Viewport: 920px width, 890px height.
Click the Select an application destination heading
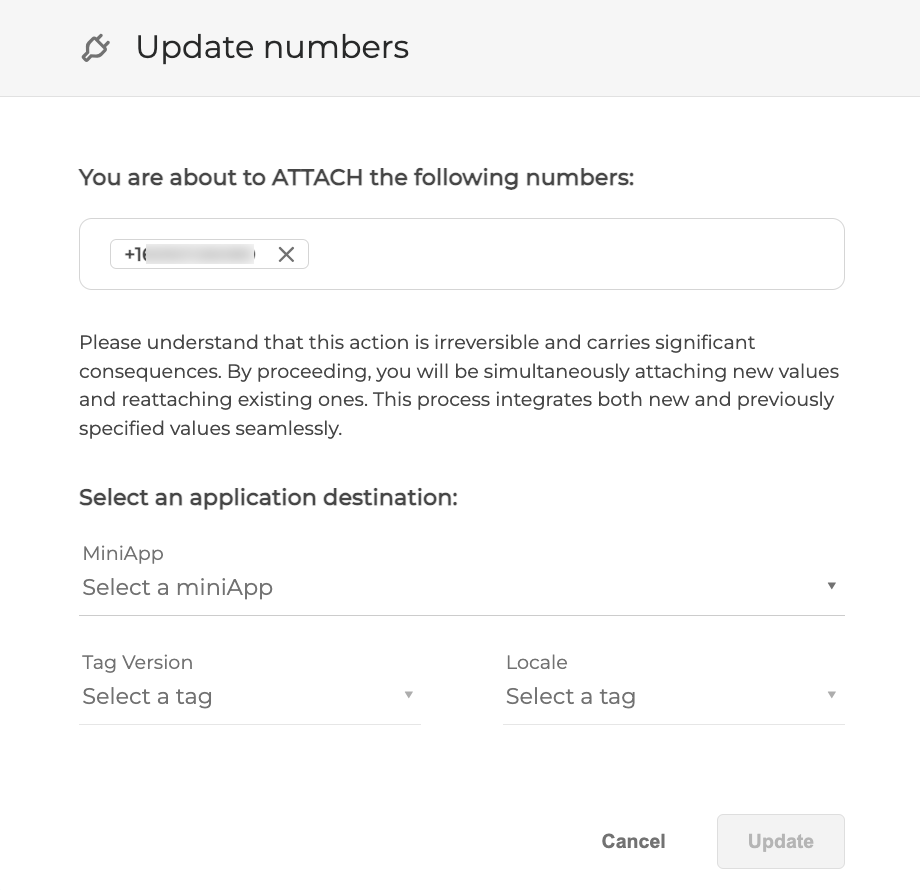coord(268,497)
